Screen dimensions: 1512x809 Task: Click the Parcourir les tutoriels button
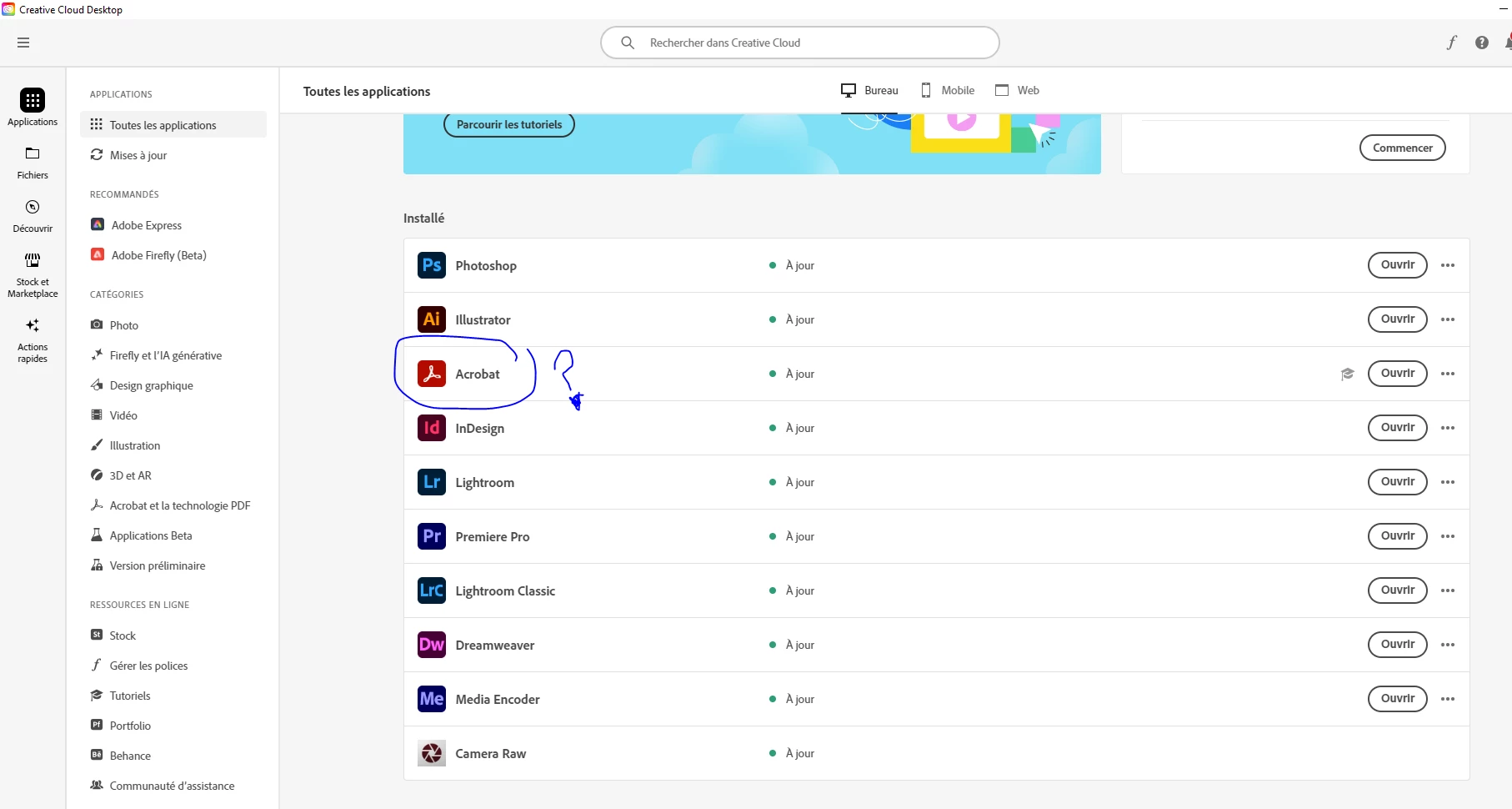(x=509, y=124)
